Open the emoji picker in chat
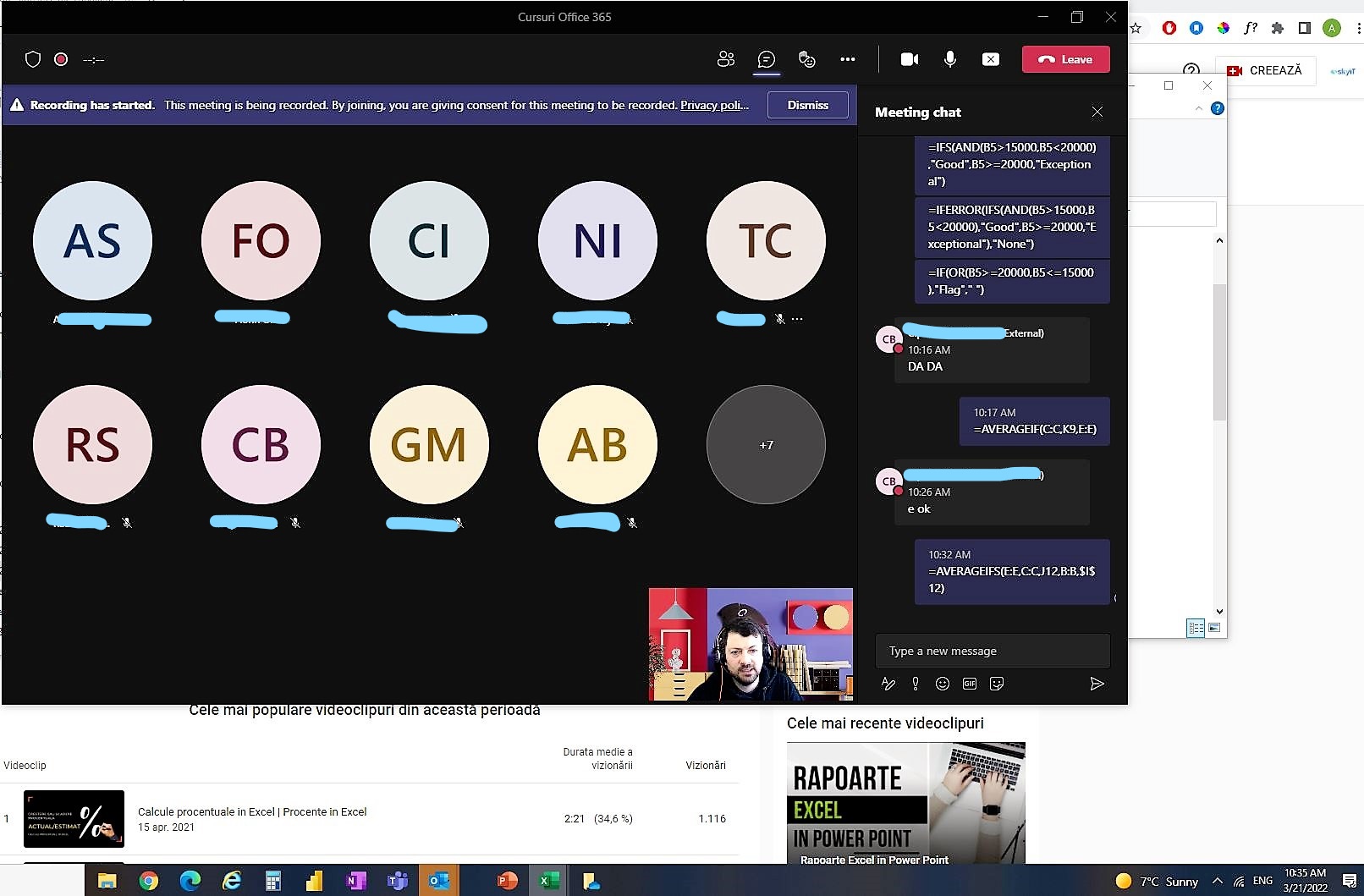Image resolution: width=1364 pixels, height=896 pixels. 942,684
